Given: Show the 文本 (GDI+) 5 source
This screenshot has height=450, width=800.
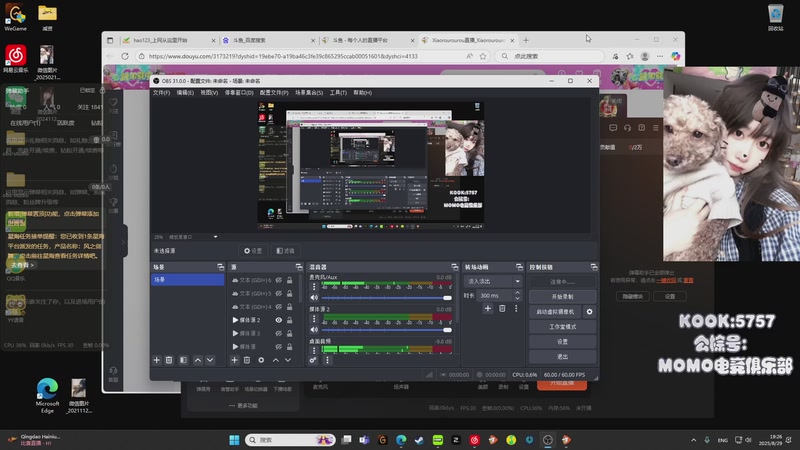Looking at the screenshot, I should (279, 293).
